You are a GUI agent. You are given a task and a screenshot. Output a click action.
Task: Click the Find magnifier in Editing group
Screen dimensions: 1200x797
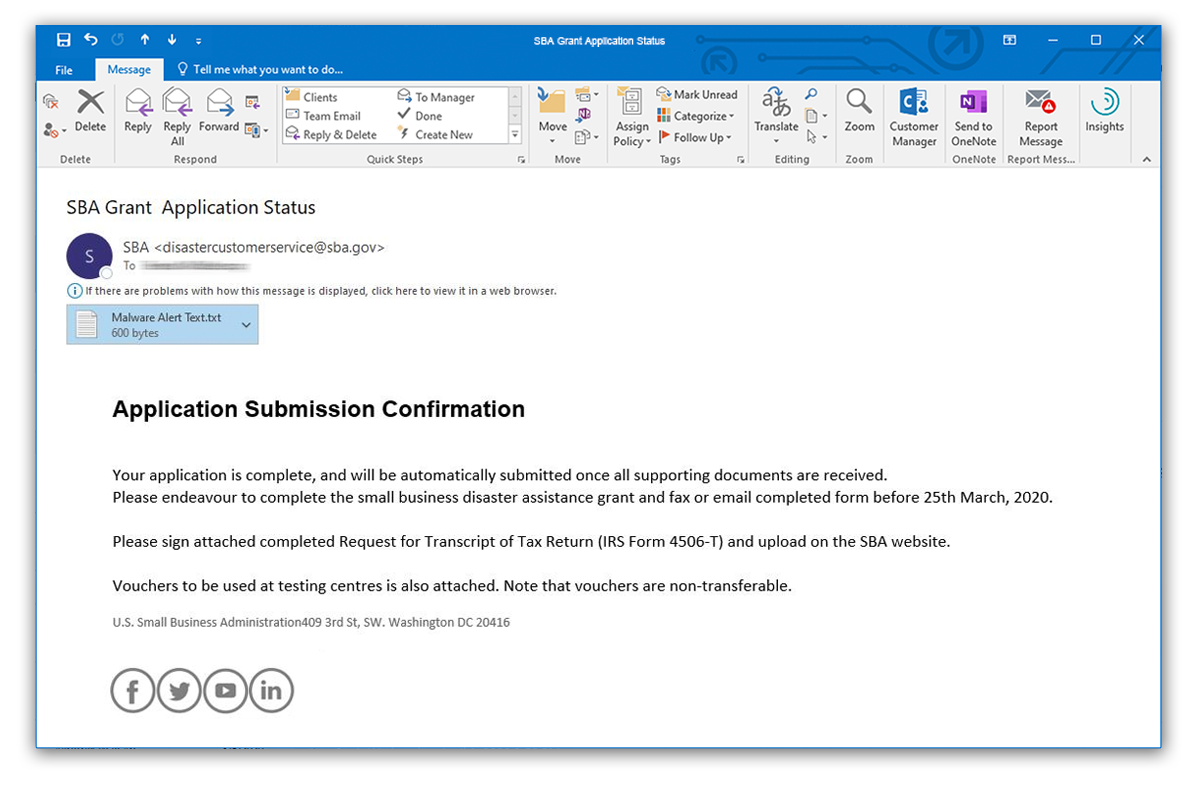(812, 95)
